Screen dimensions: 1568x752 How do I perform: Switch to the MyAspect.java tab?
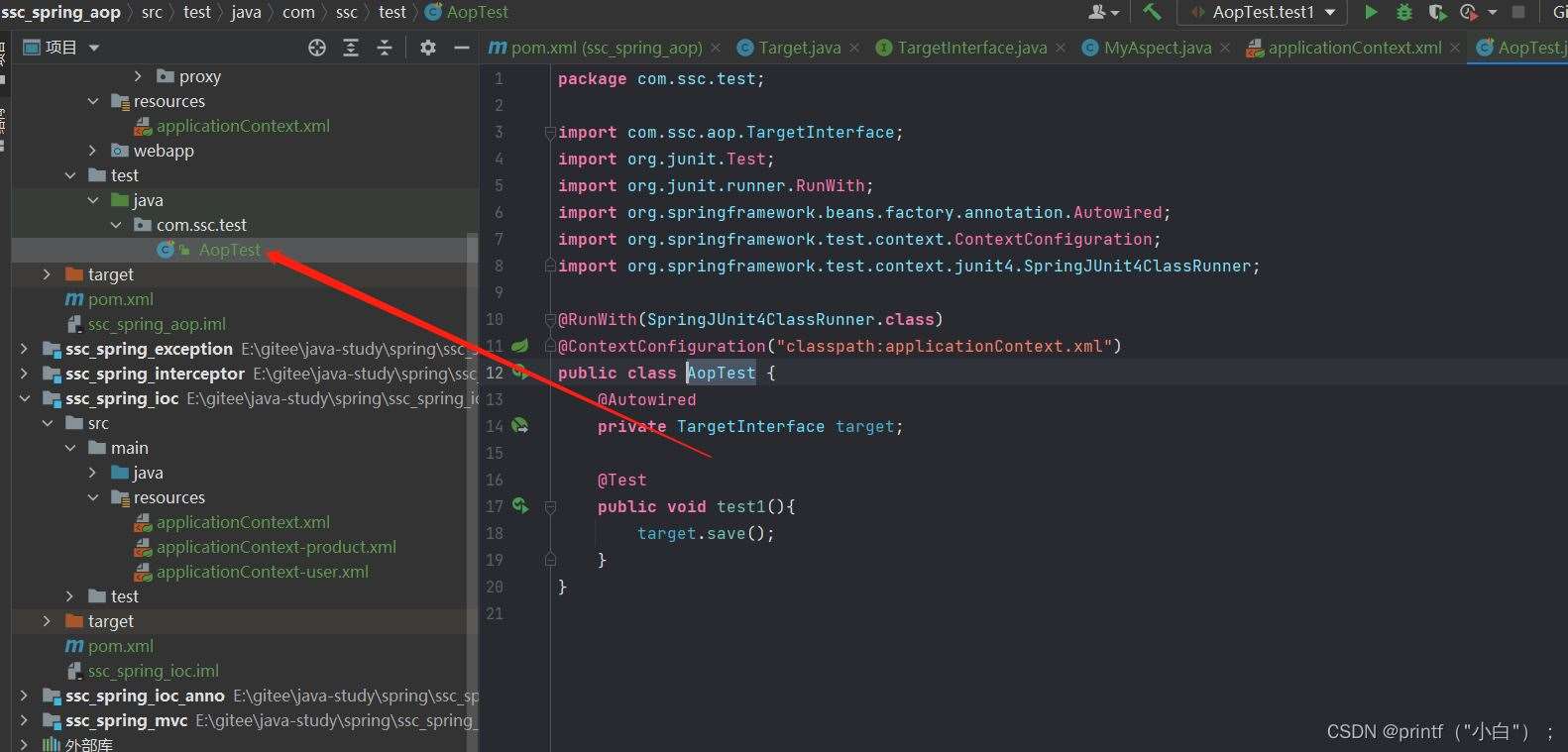(x=1147, y=48)
